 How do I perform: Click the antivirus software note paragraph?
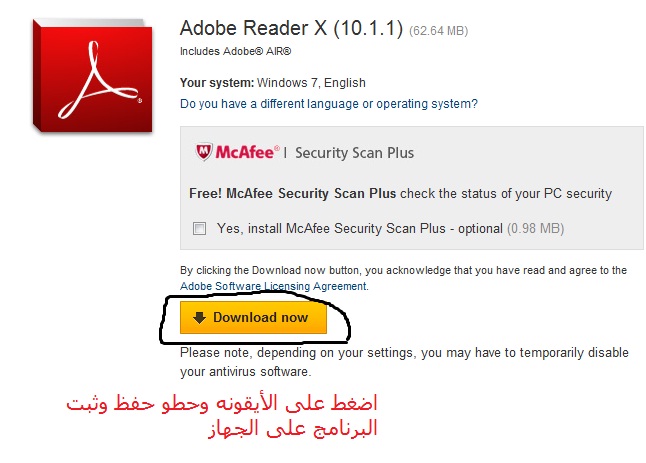tap(404, 362)
